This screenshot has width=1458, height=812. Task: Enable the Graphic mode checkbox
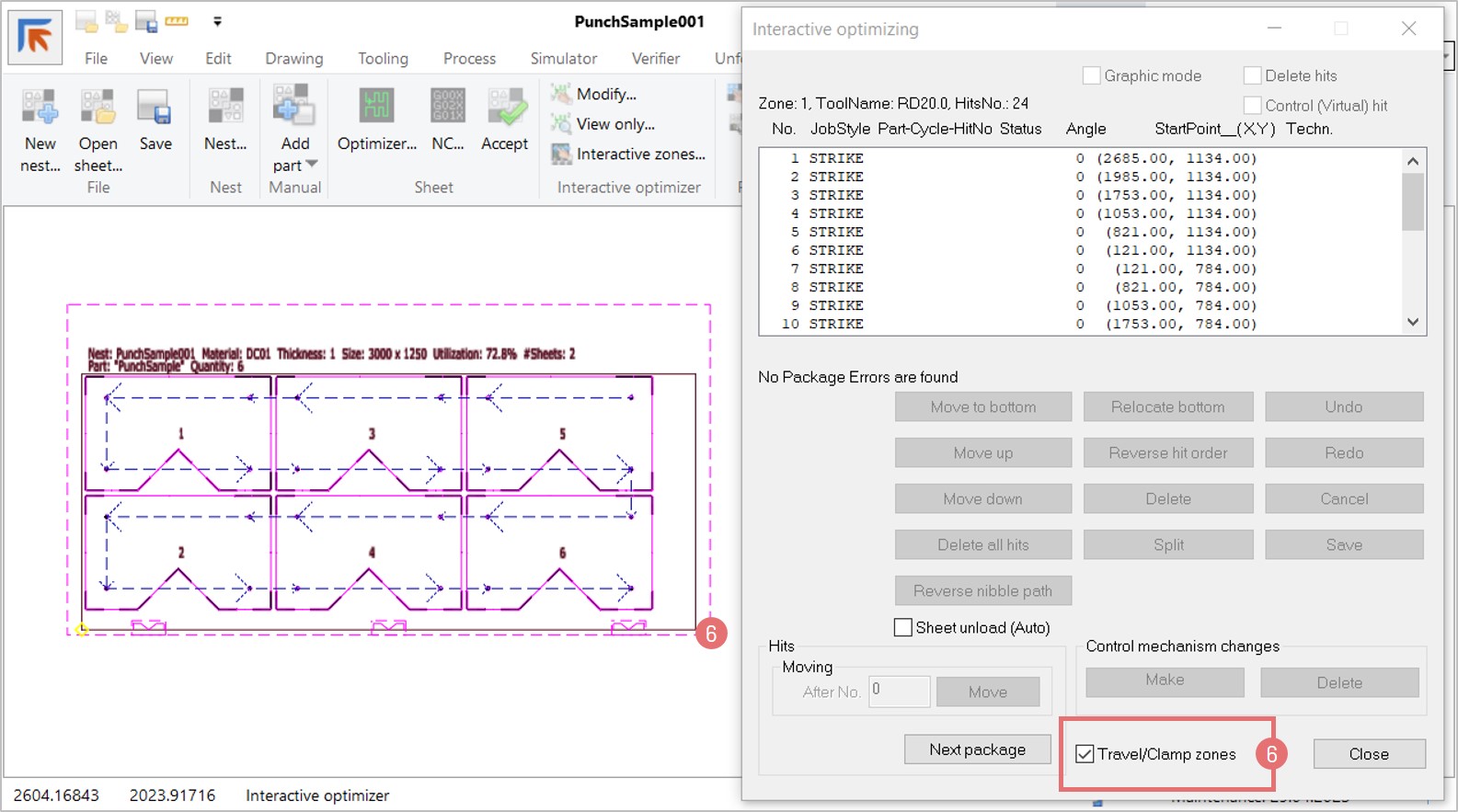click(1092, 75)
